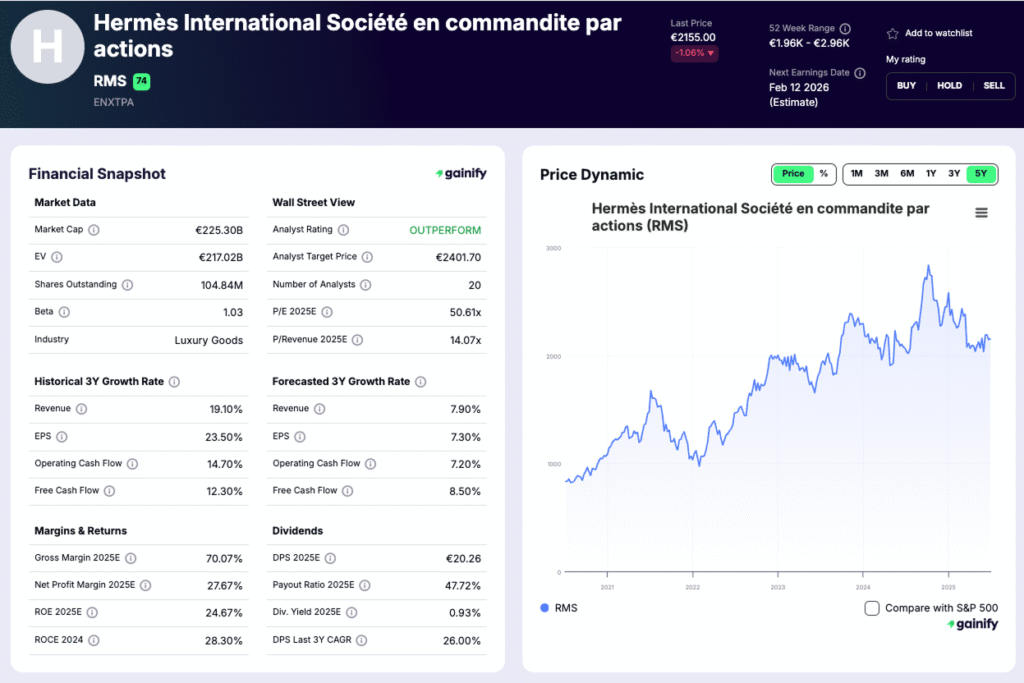1024x683 pixels.
Task: Click the Analyst Rating info icon
Action: 344,229
